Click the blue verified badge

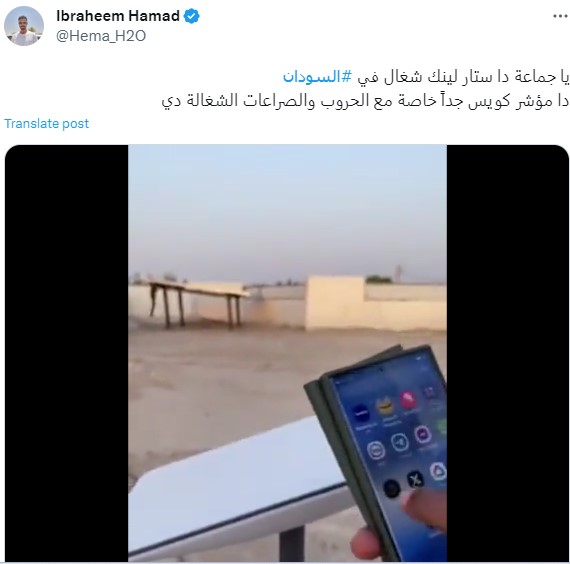click(x=192, y=16)
